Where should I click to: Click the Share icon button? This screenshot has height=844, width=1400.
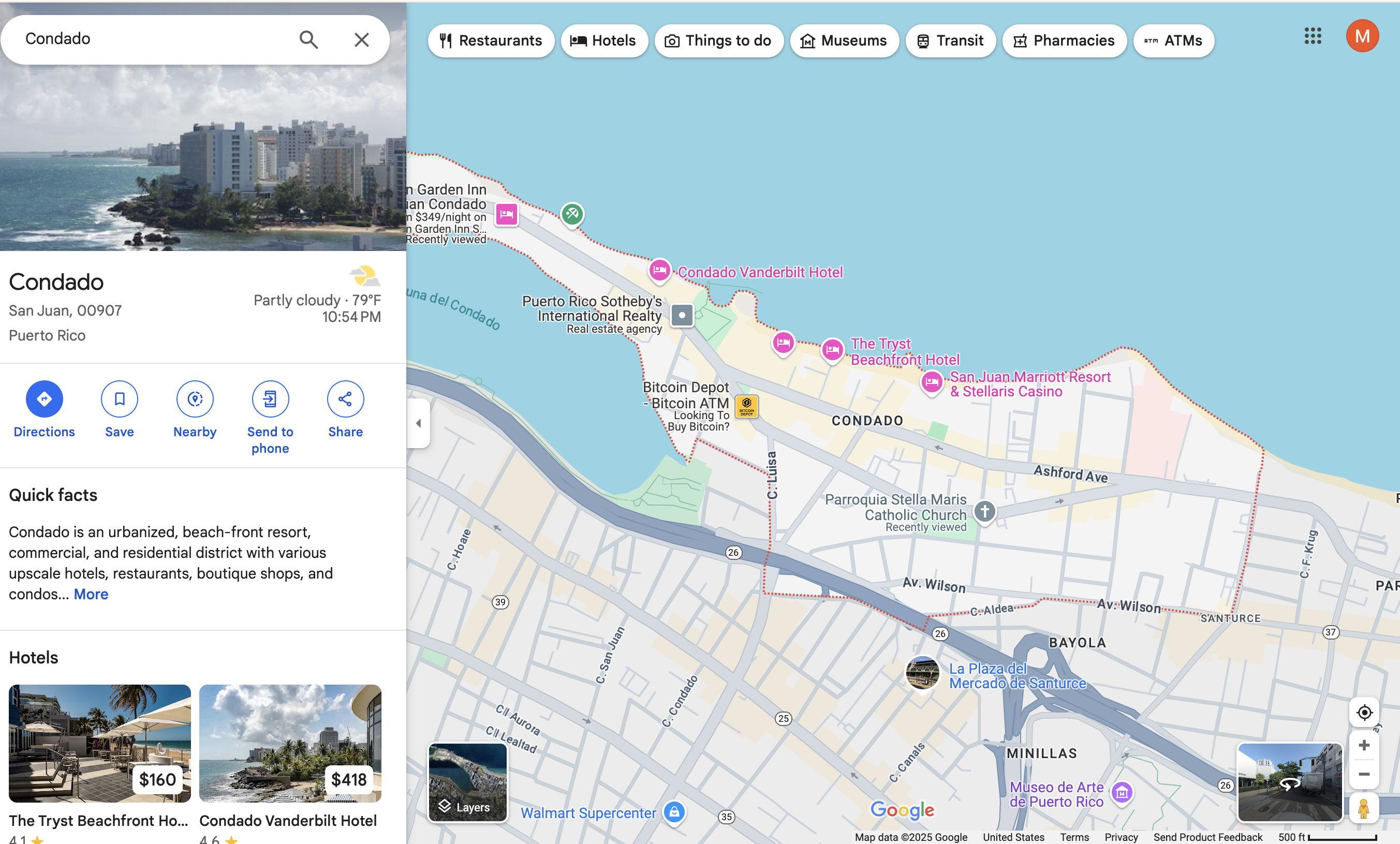pyautogui.click(x=345, y=398)
